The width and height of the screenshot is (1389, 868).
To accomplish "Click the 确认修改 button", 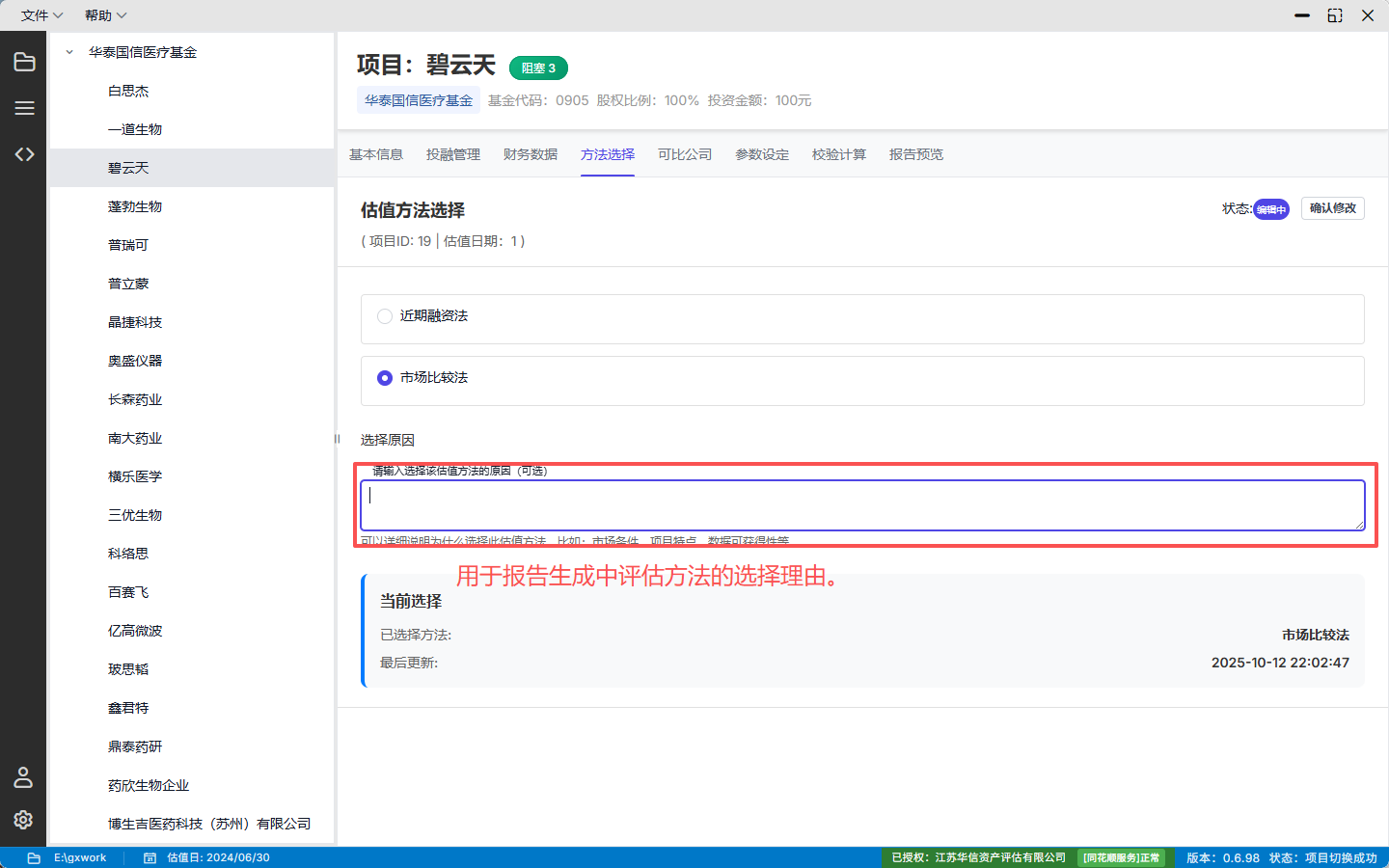I will (1333, 208).
